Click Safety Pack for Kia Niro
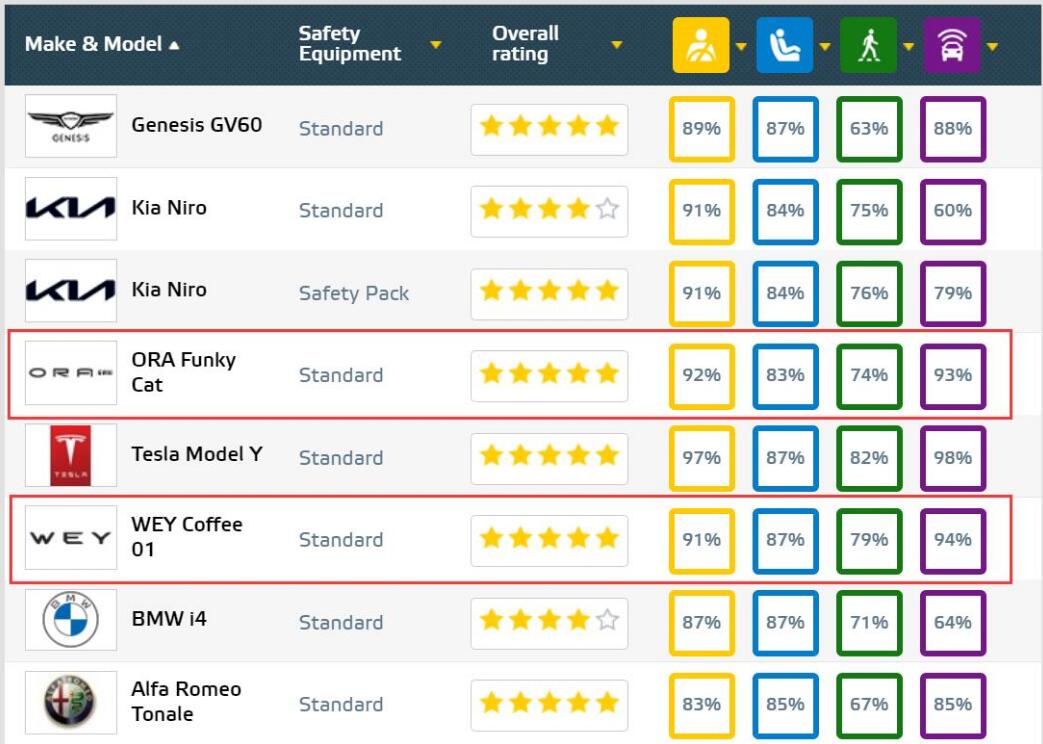The height and width of the screenshot is (744, 1043). 354,293
